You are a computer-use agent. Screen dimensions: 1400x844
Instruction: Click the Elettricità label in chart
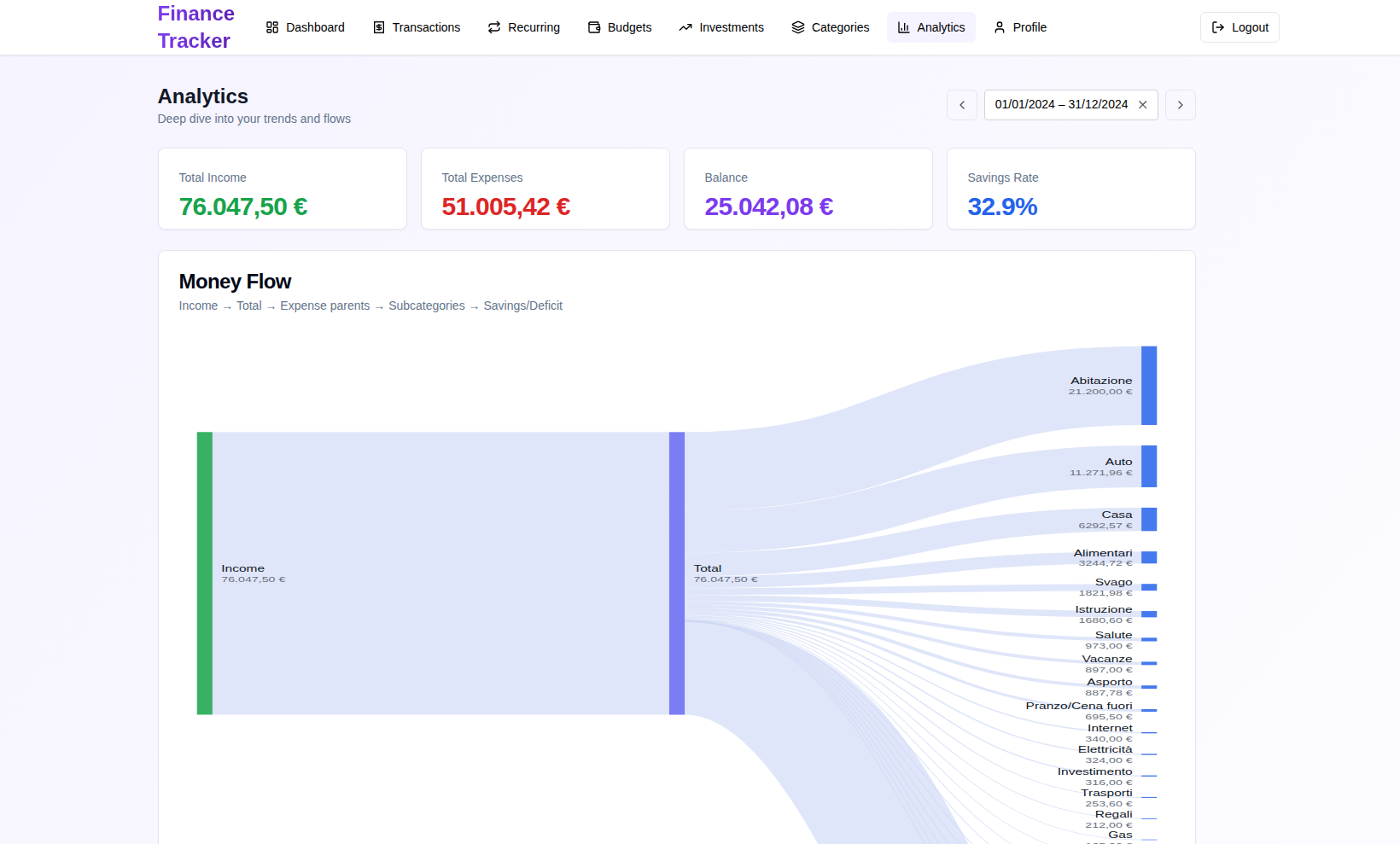(1105, 749)
